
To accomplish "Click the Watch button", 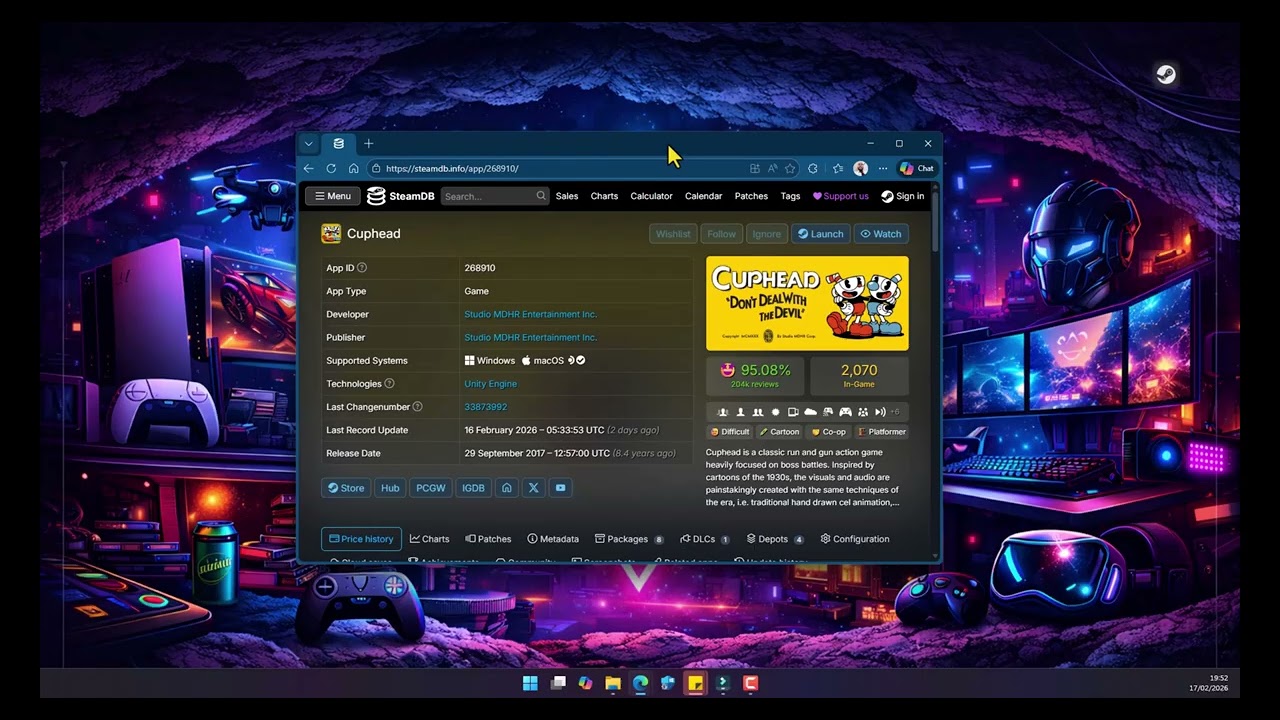I will 881,234.
